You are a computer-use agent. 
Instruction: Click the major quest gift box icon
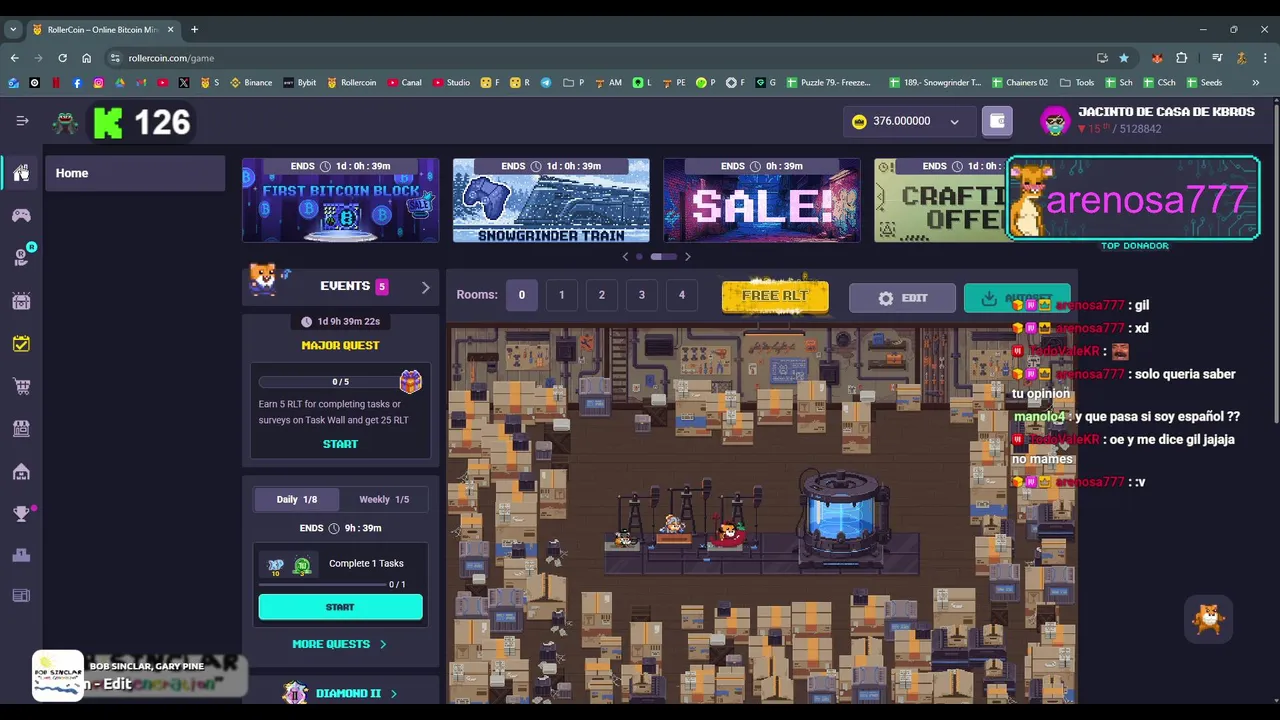point(410,381)
